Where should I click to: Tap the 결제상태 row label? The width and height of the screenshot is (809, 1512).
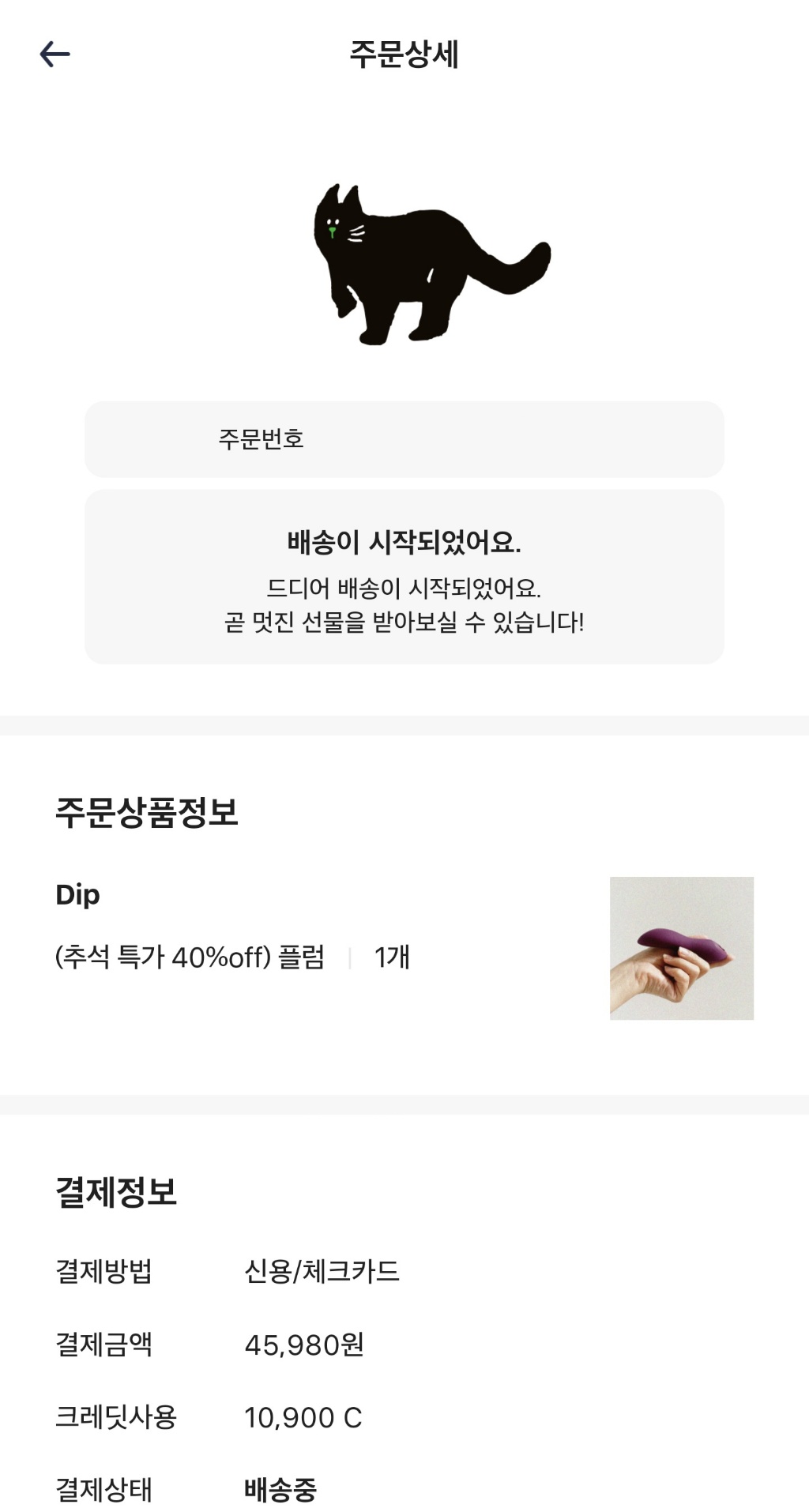coord(103,1490)
